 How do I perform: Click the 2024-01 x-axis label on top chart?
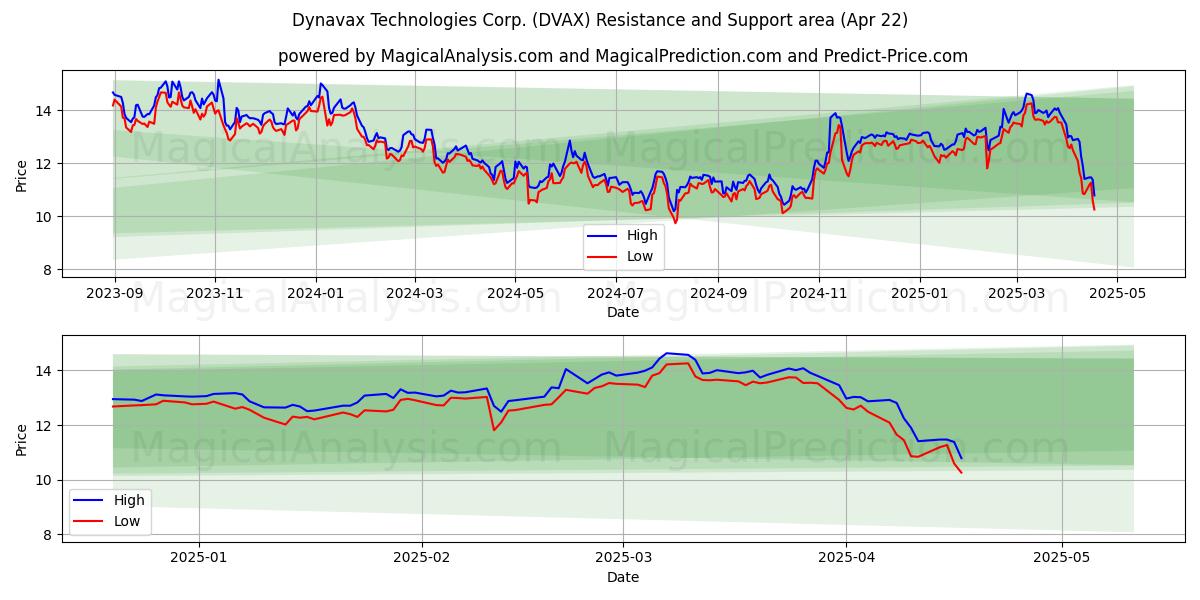tap(316, 294)
